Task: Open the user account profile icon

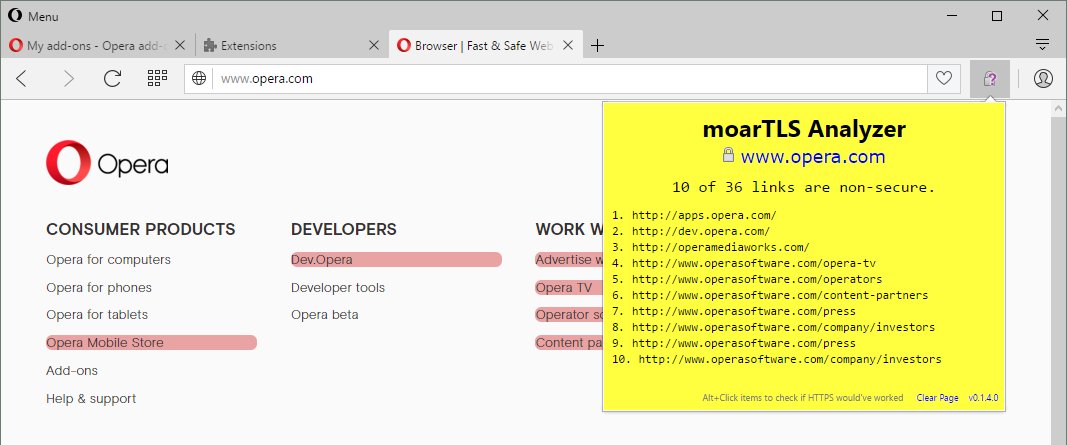Action: tap(1043, 79)
